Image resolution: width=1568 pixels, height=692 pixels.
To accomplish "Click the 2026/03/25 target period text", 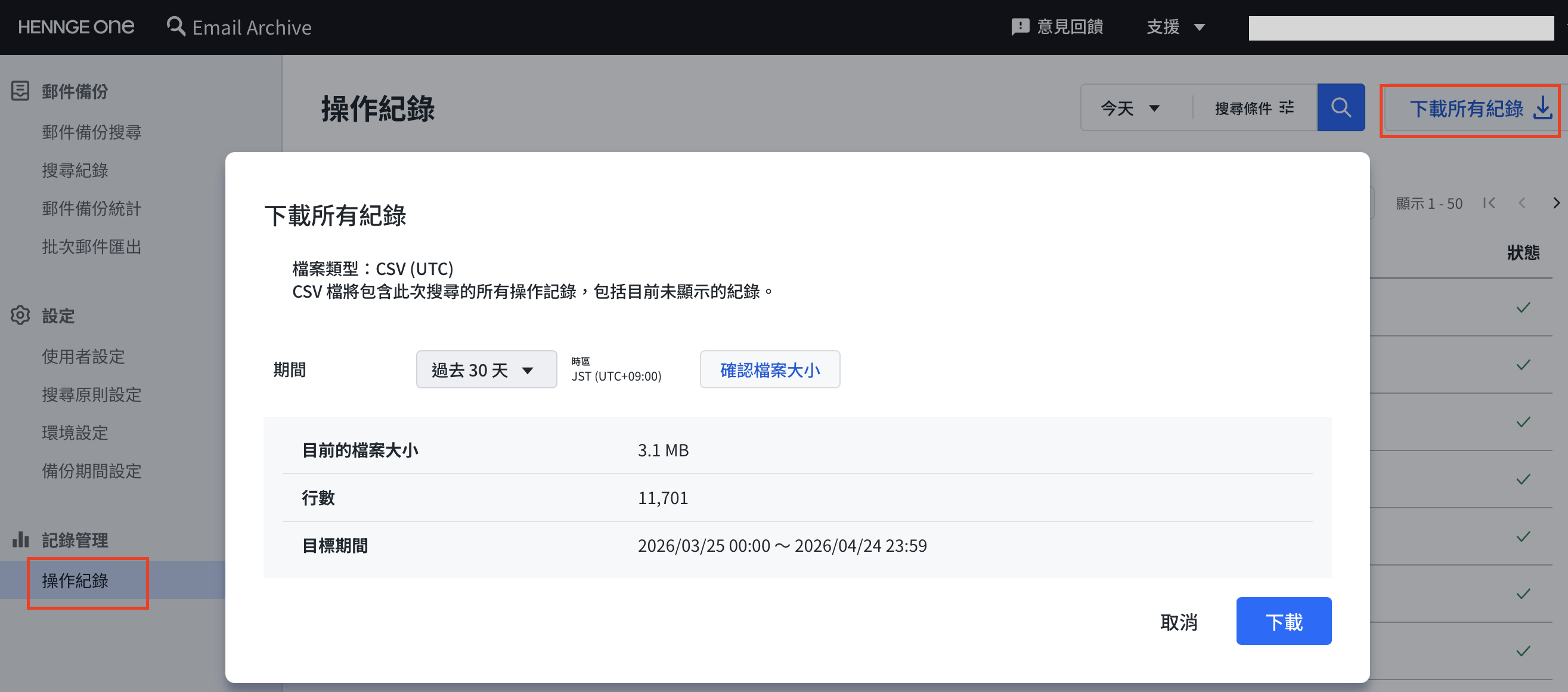I will [x=782, y=545].
